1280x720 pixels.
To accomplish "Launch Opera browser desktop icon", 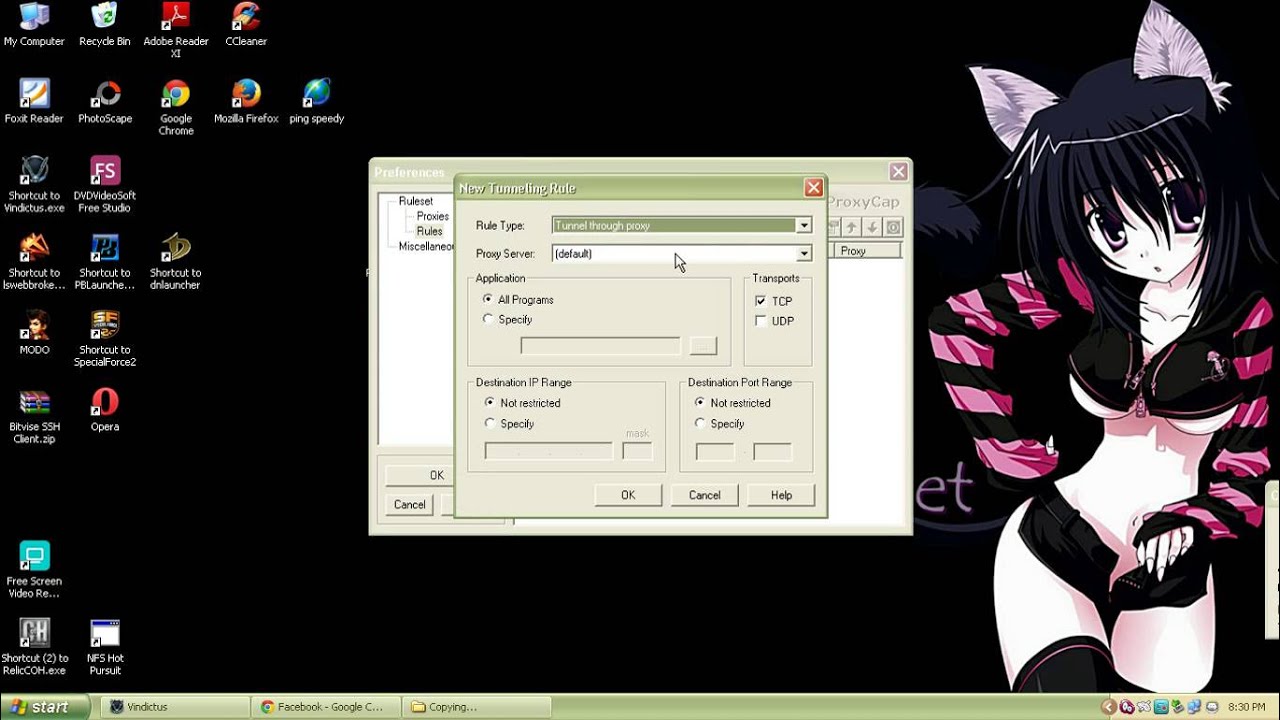I will [105, 410].
